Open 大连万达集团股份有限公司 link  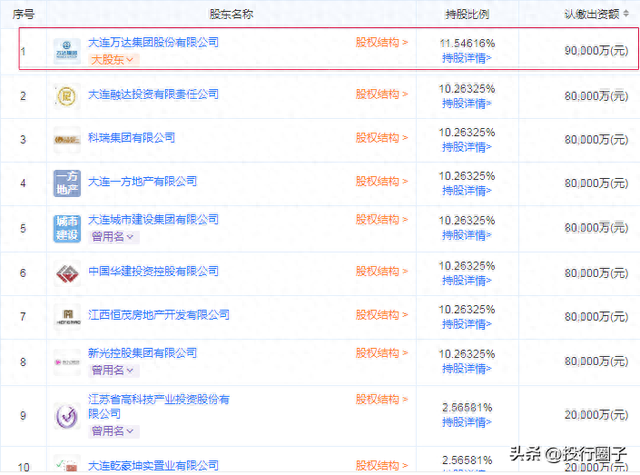153,42
